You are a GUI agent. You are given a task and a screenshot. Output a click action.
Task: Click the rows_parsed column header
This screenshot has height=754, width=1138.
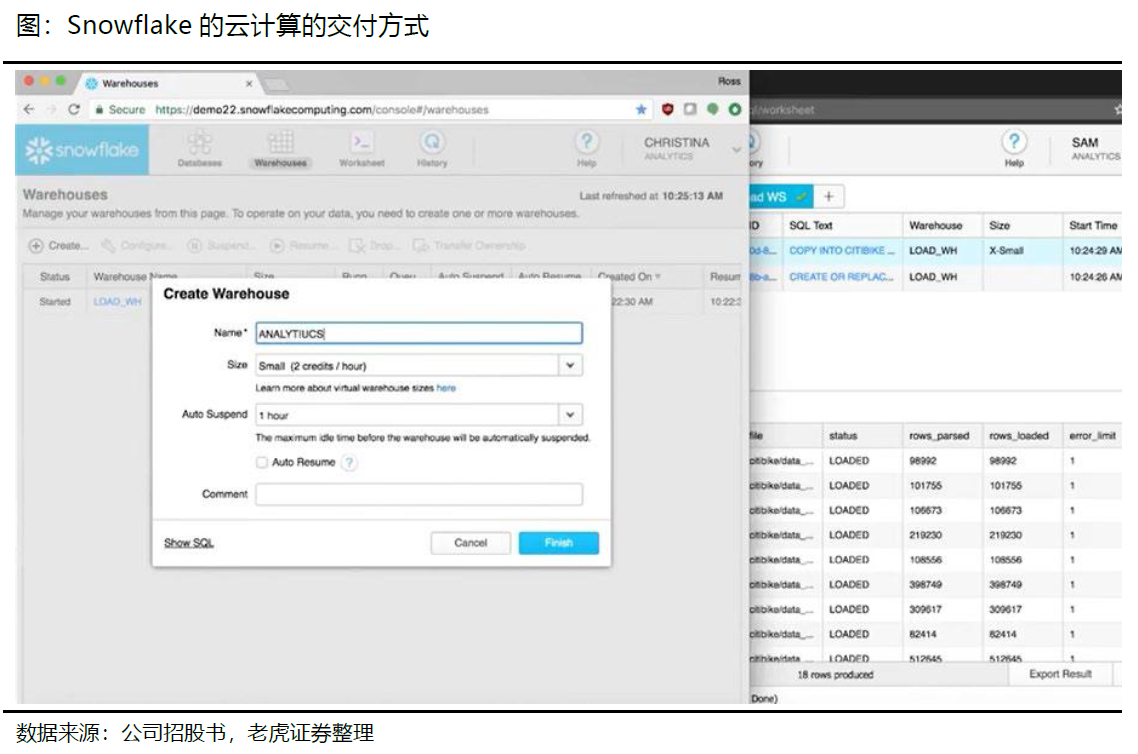point(939,435)
